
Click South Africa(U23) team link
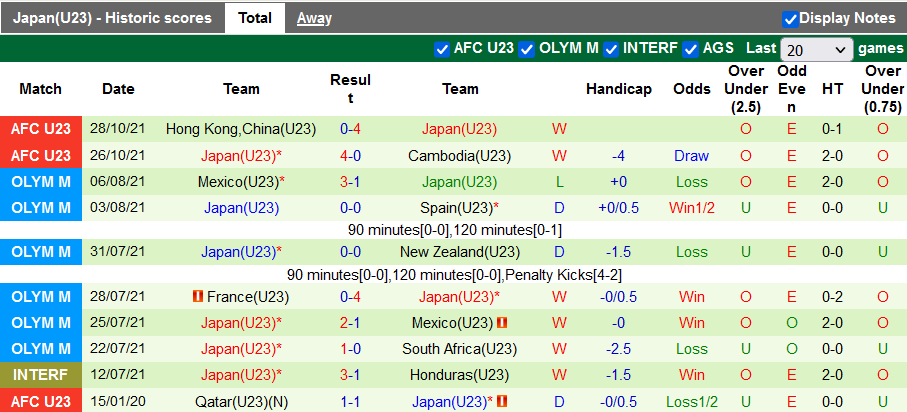[x=460, y=349]
